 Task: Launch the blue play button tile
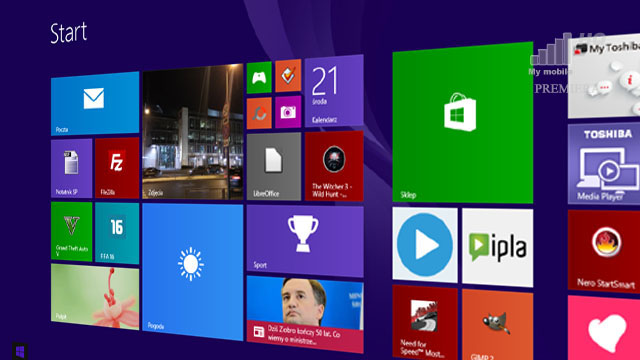[425, 245]
